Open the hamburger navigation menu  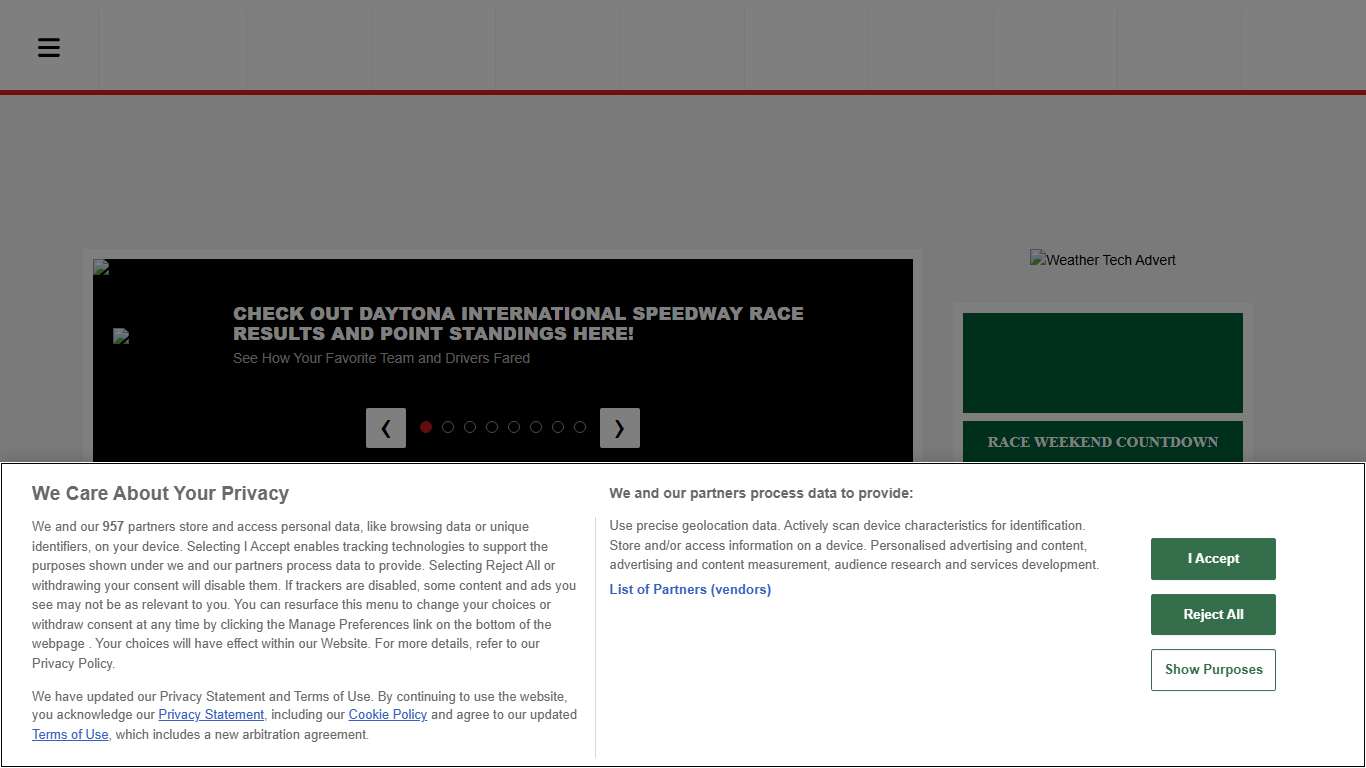49,47
